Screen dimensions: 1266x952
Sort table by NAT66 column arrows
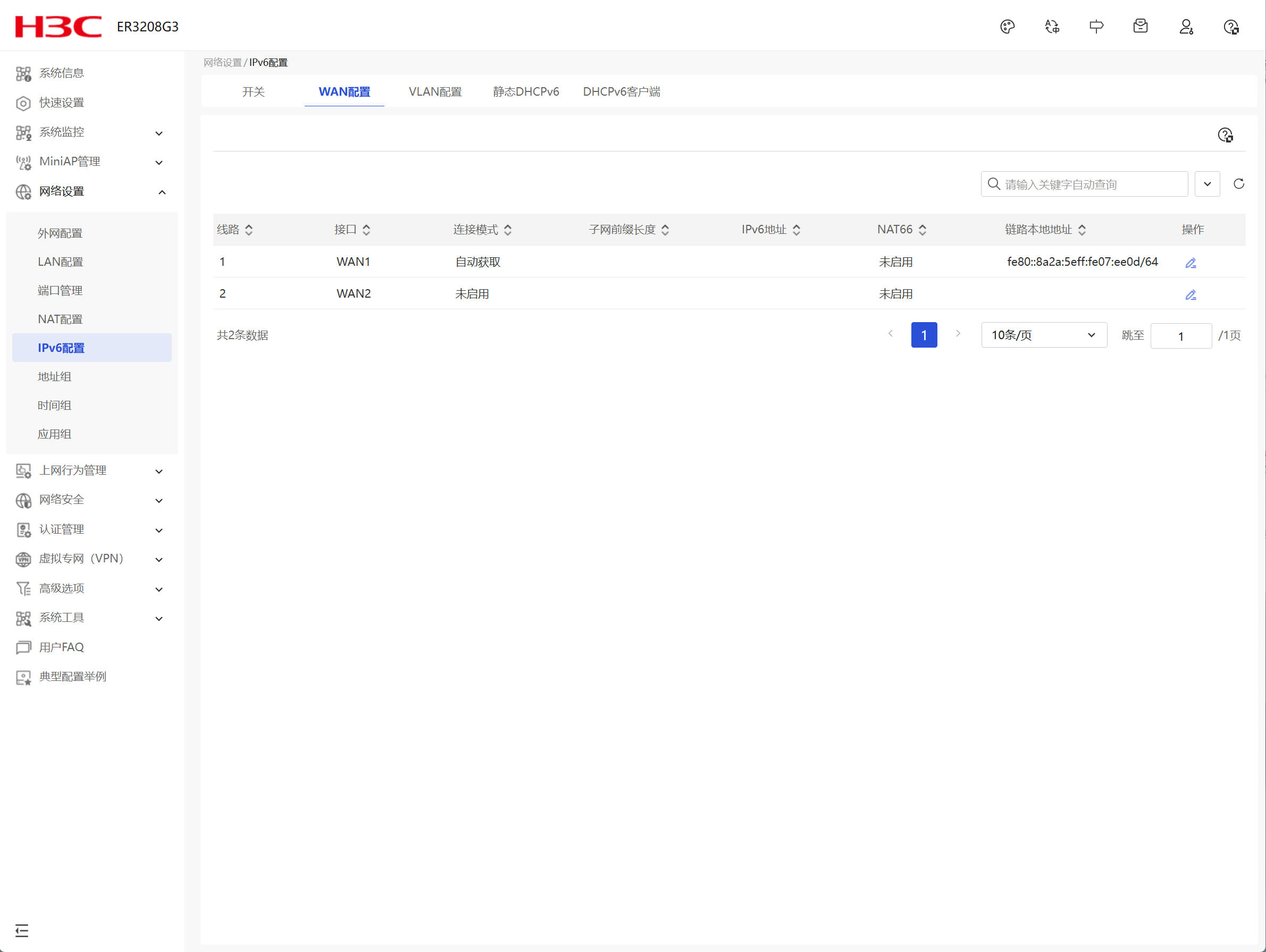[x=922, y=230]
